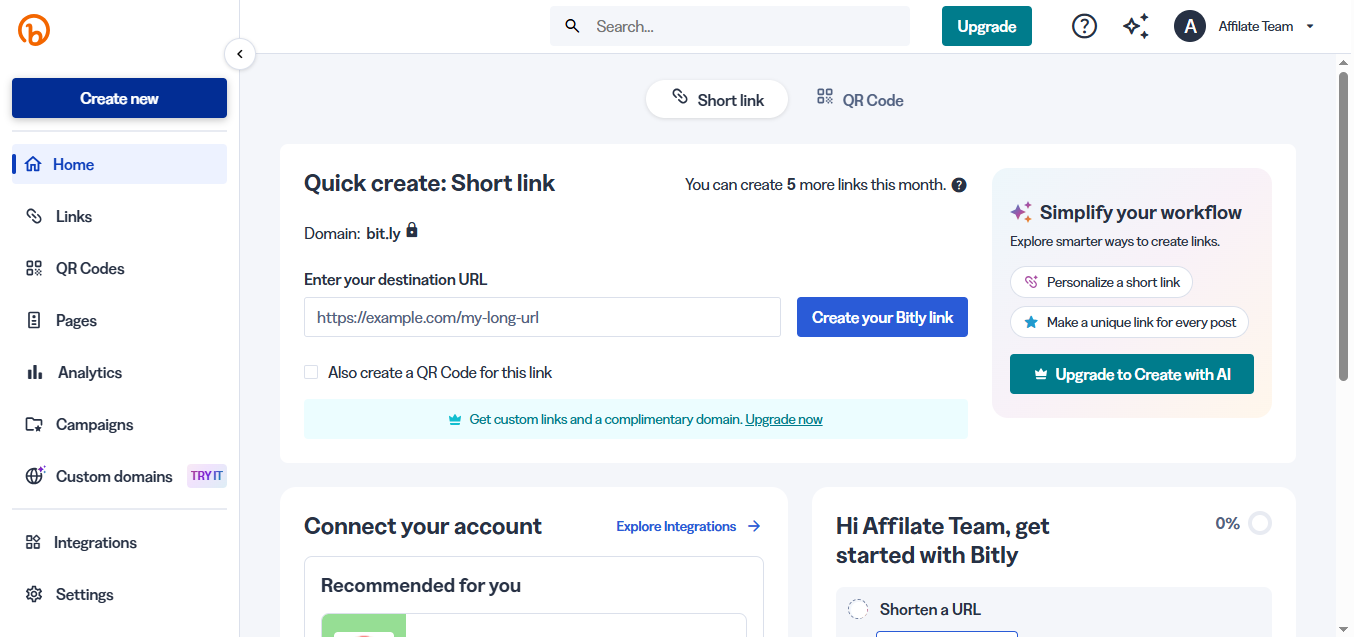Click the account avatar letter A
1354x637 pixels.
tap(1189, 26)
